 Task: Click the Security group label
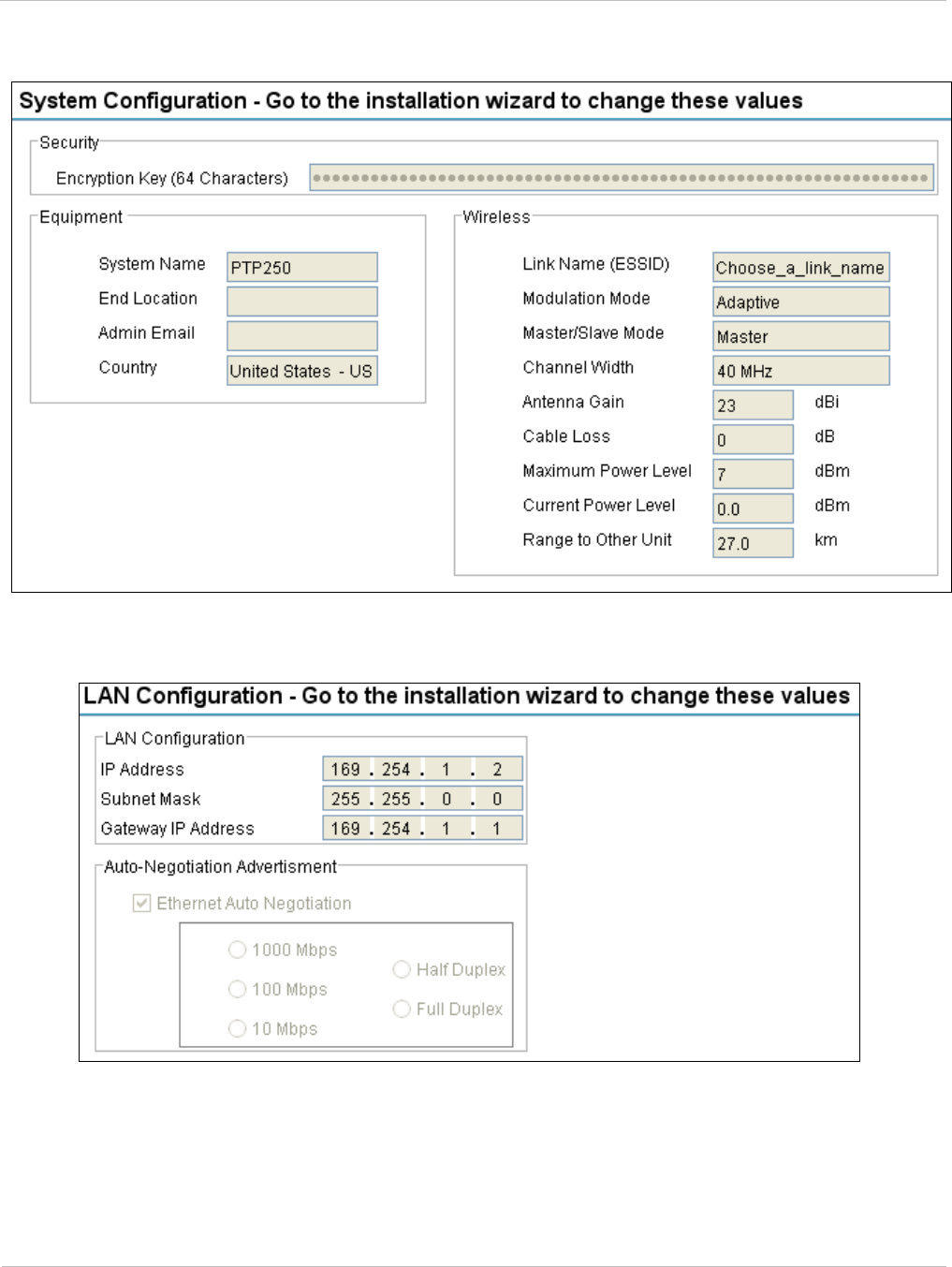click(x=69, y=142)
